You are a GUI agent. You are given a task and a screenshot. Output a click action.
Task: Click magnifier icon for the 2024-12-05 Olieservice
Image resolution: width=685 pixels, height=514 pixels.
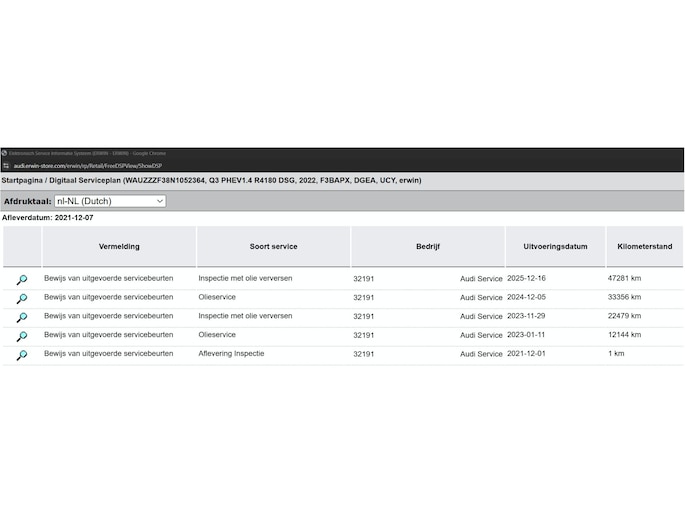[x=22, y=298]
